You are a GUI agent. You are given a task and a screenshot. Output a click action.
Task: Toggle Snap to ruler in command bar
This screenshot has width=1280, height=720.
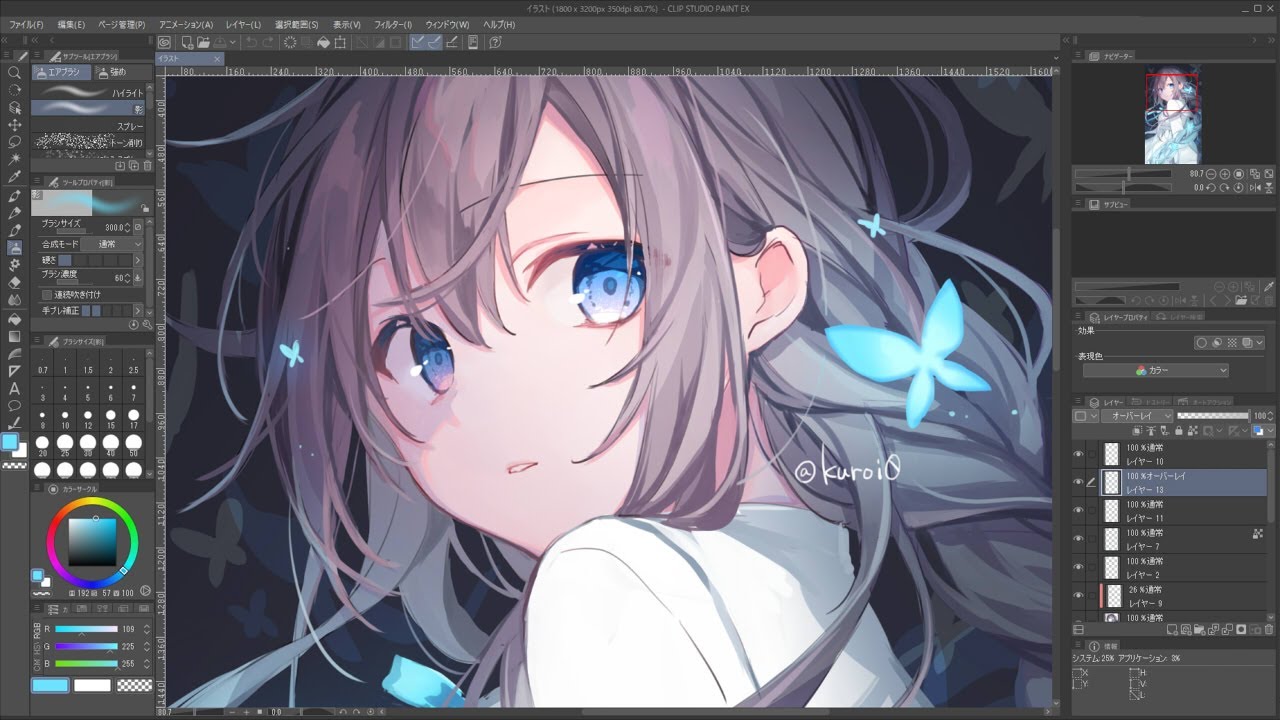(x=418, y=42)
